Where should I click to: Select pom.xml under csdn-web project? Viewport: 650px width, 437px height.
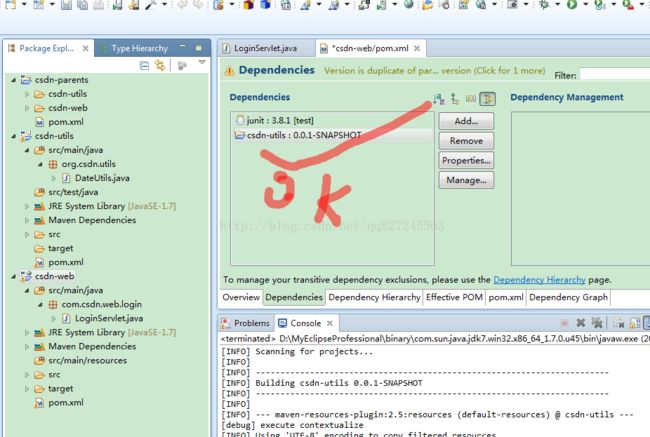(65, 403)
